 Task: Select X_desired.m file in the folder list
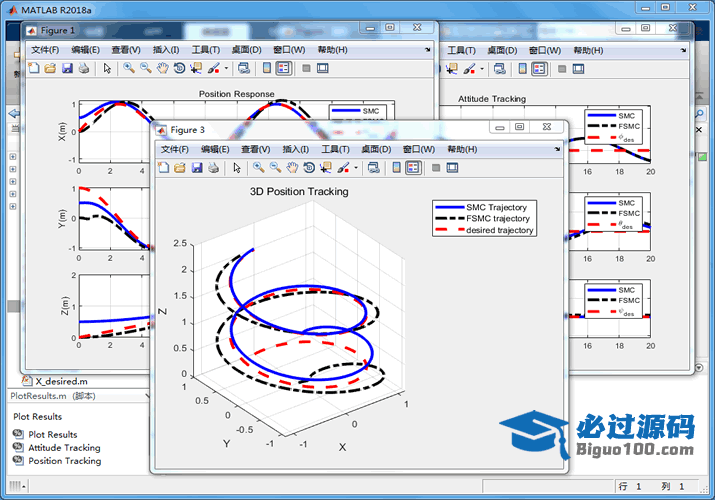pos(55,381)
